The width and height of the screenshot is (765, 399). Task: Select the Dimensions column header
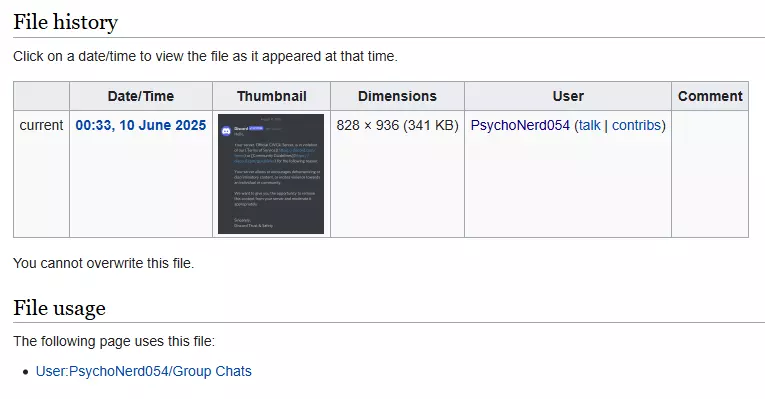(398, 96)
